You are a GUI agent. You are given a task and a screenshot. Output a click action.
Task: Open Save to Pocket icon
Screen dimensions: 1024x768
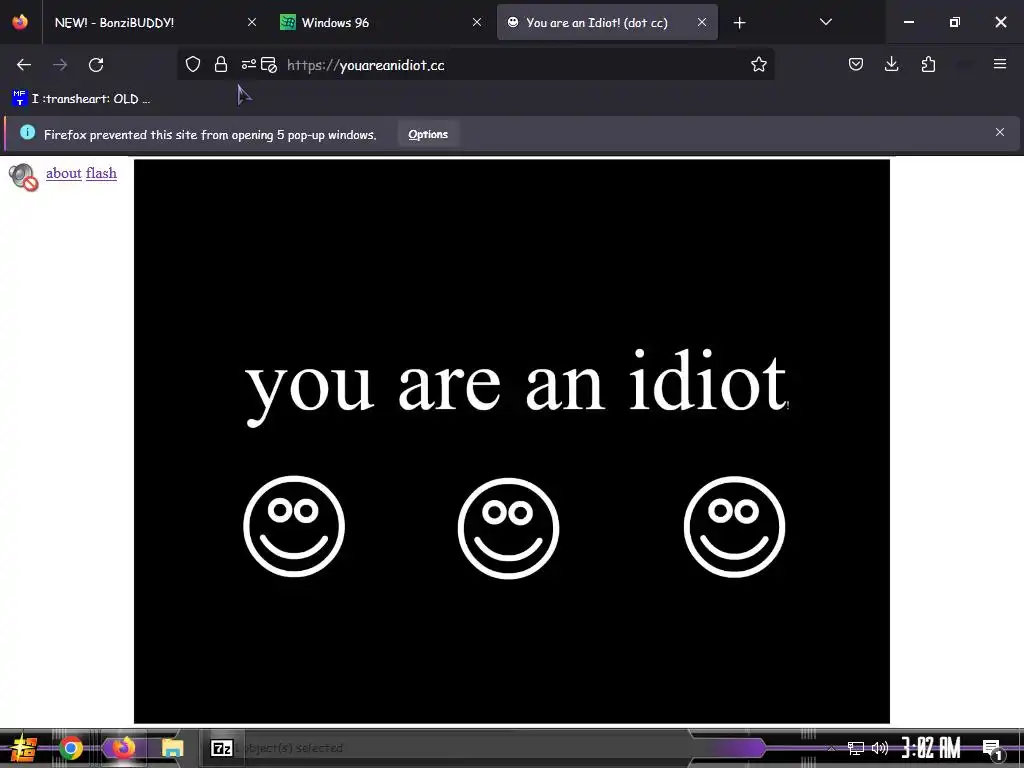tap(856, 65)
